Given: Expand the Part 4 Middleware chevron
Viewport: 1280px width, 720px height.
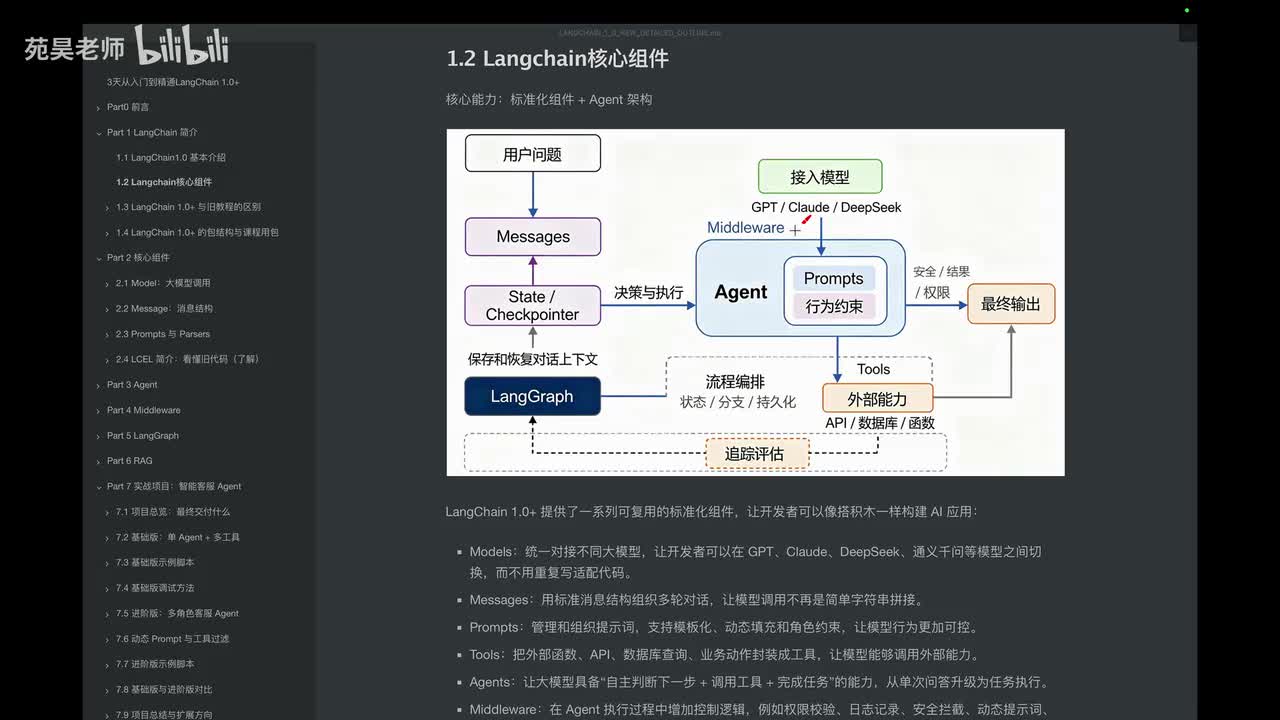Looking at the screenshot, I should point(98,411).
